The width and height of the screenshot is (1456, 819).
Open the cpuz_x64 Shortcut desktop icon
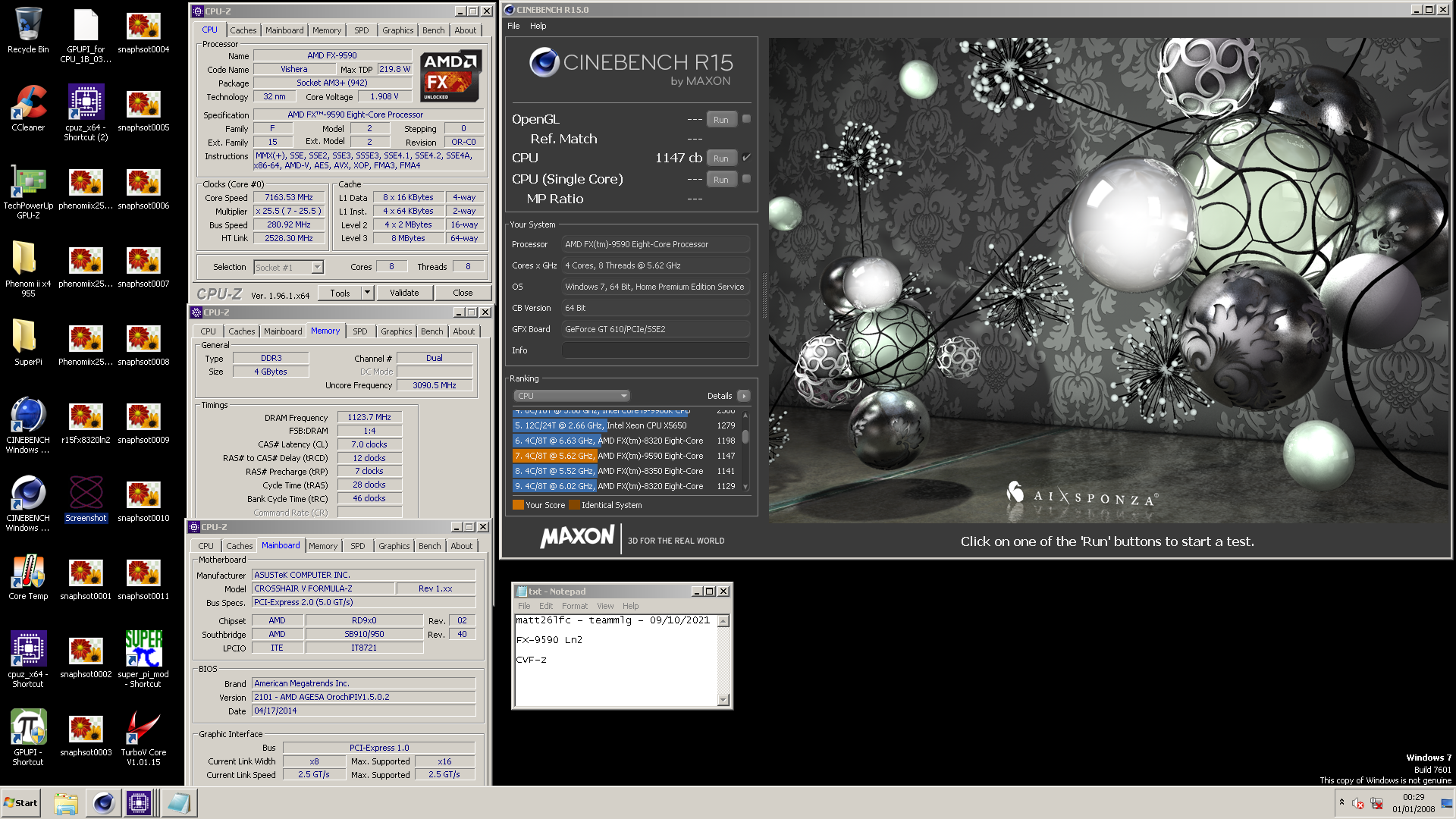[28, 660]
